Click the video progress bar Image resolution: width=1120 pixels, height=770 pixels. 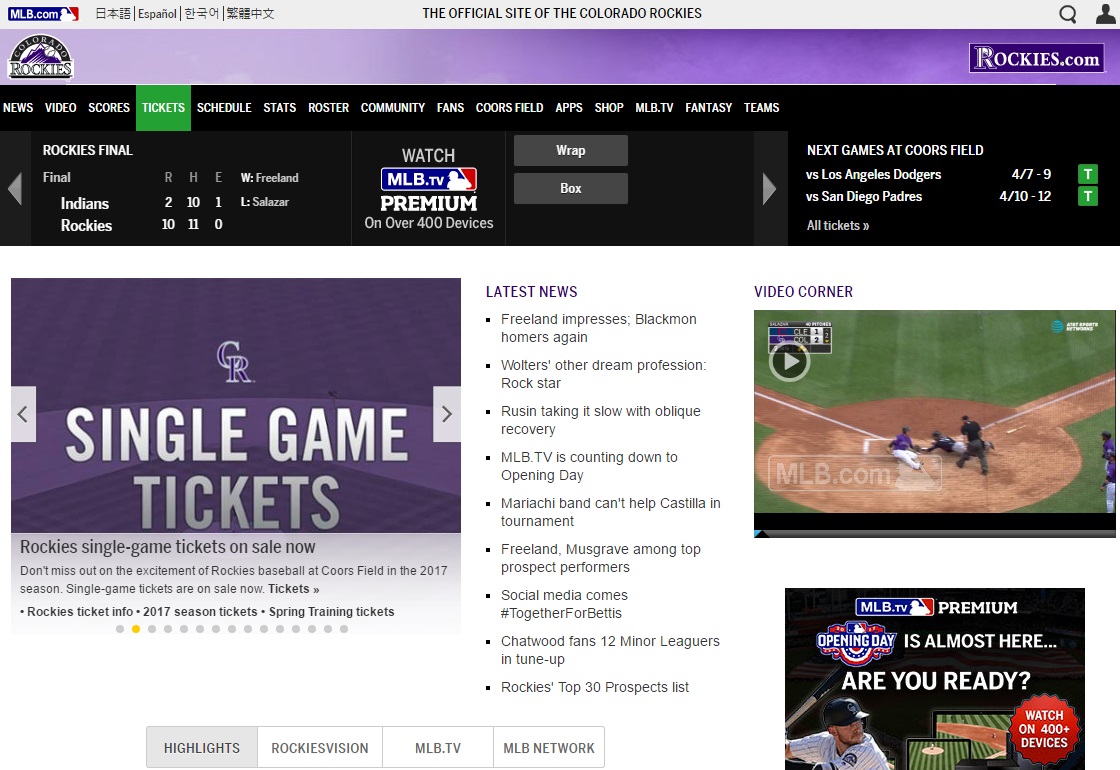coord(934,534)
